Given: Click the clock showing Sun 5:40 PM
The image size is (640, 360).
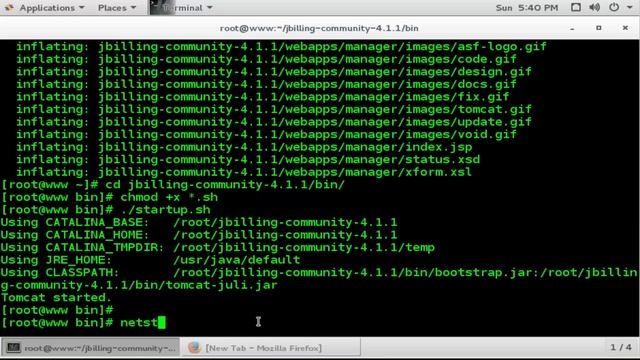Looking at the screenshot, I should click(527, 8).
